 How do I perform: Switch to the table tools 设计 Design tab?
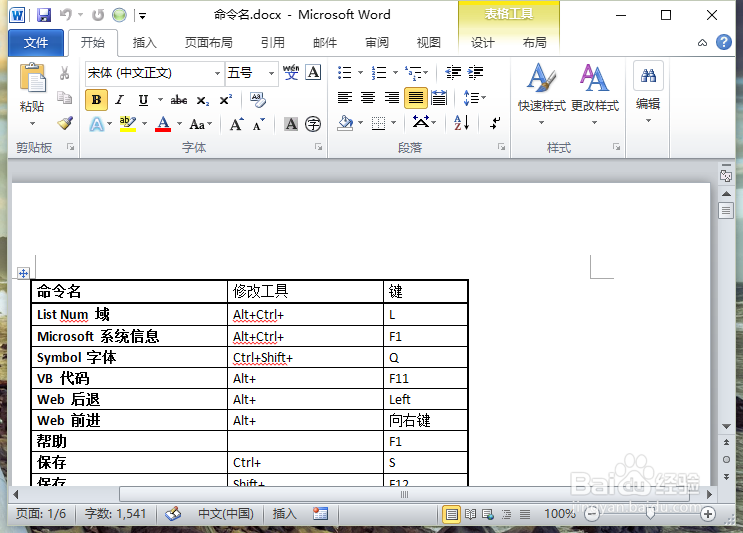482,43
